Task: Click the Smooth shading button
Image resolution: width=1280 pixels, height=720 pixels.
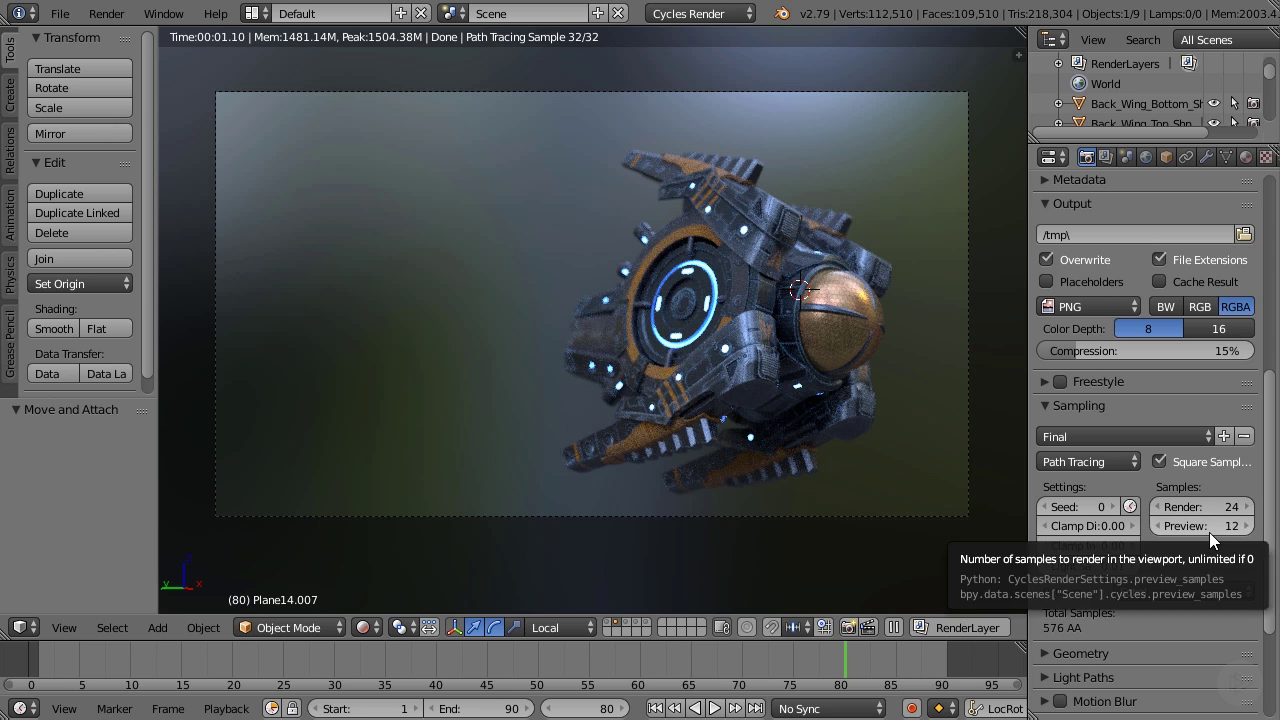Action: (x=54, y=329)
